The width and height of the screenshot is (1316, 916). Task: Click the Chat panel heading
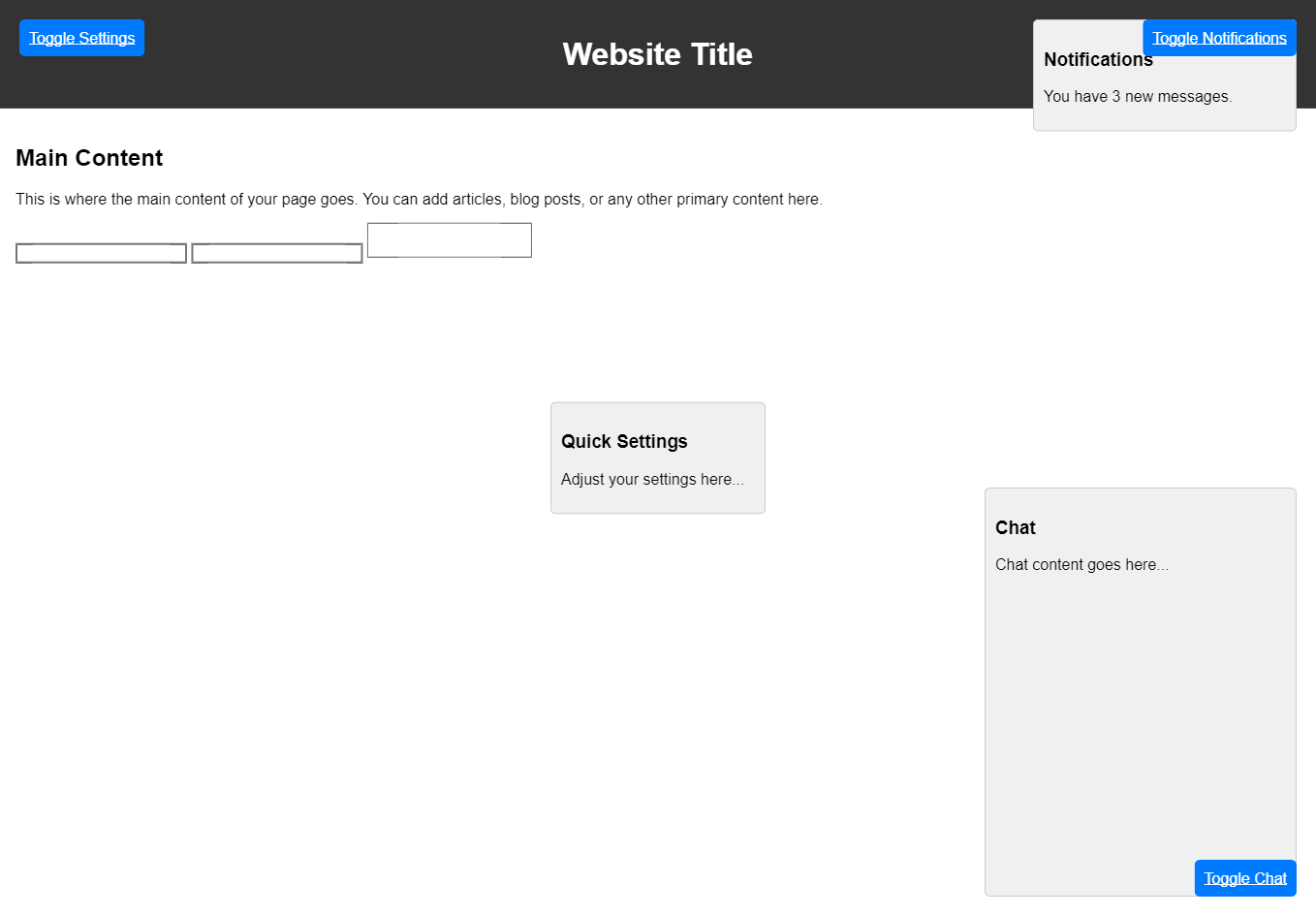(x=1015, y=528)
